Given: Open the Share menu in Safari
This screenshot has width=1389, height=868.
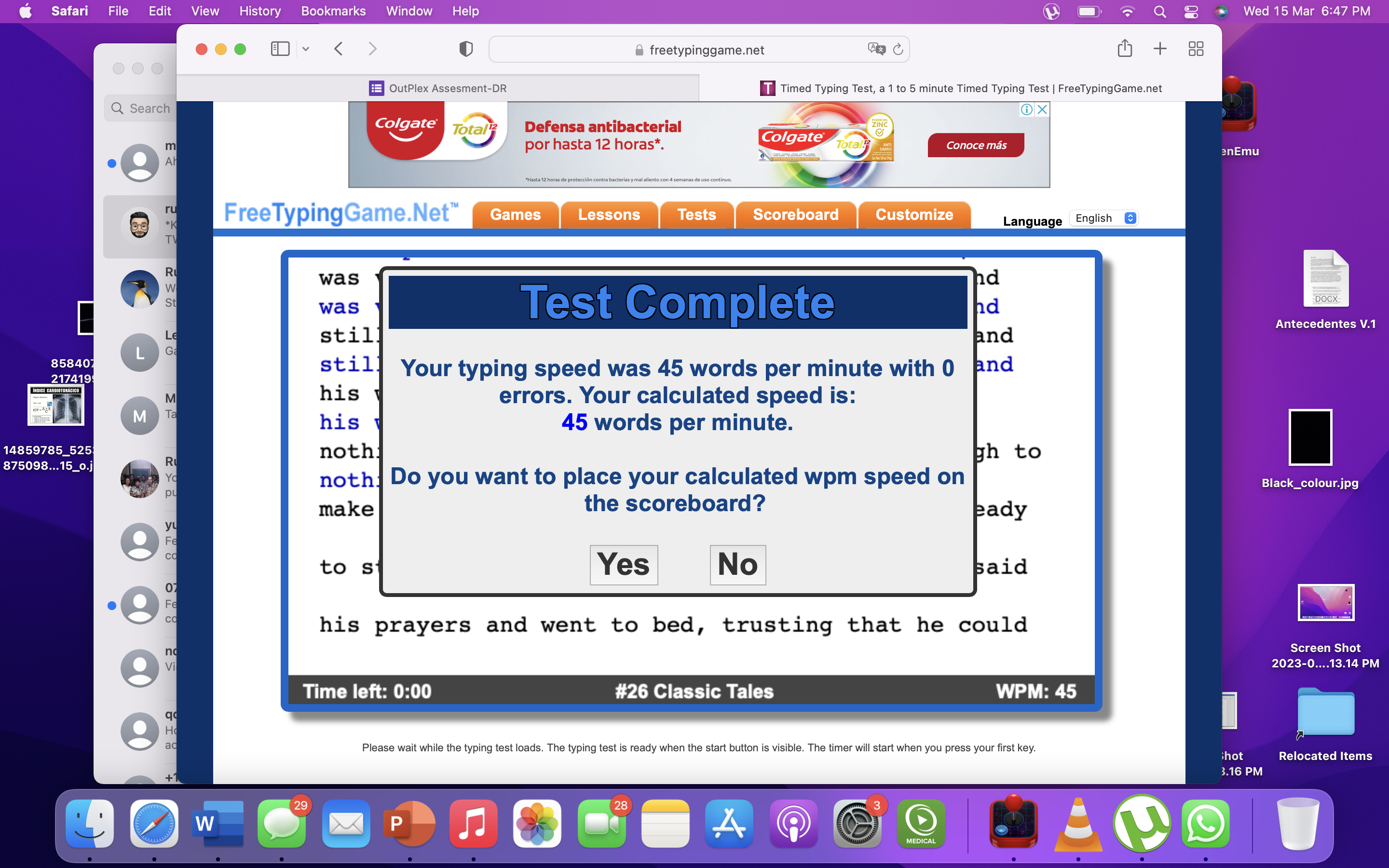Looking at the screenshot, I should coord(1124,48).
